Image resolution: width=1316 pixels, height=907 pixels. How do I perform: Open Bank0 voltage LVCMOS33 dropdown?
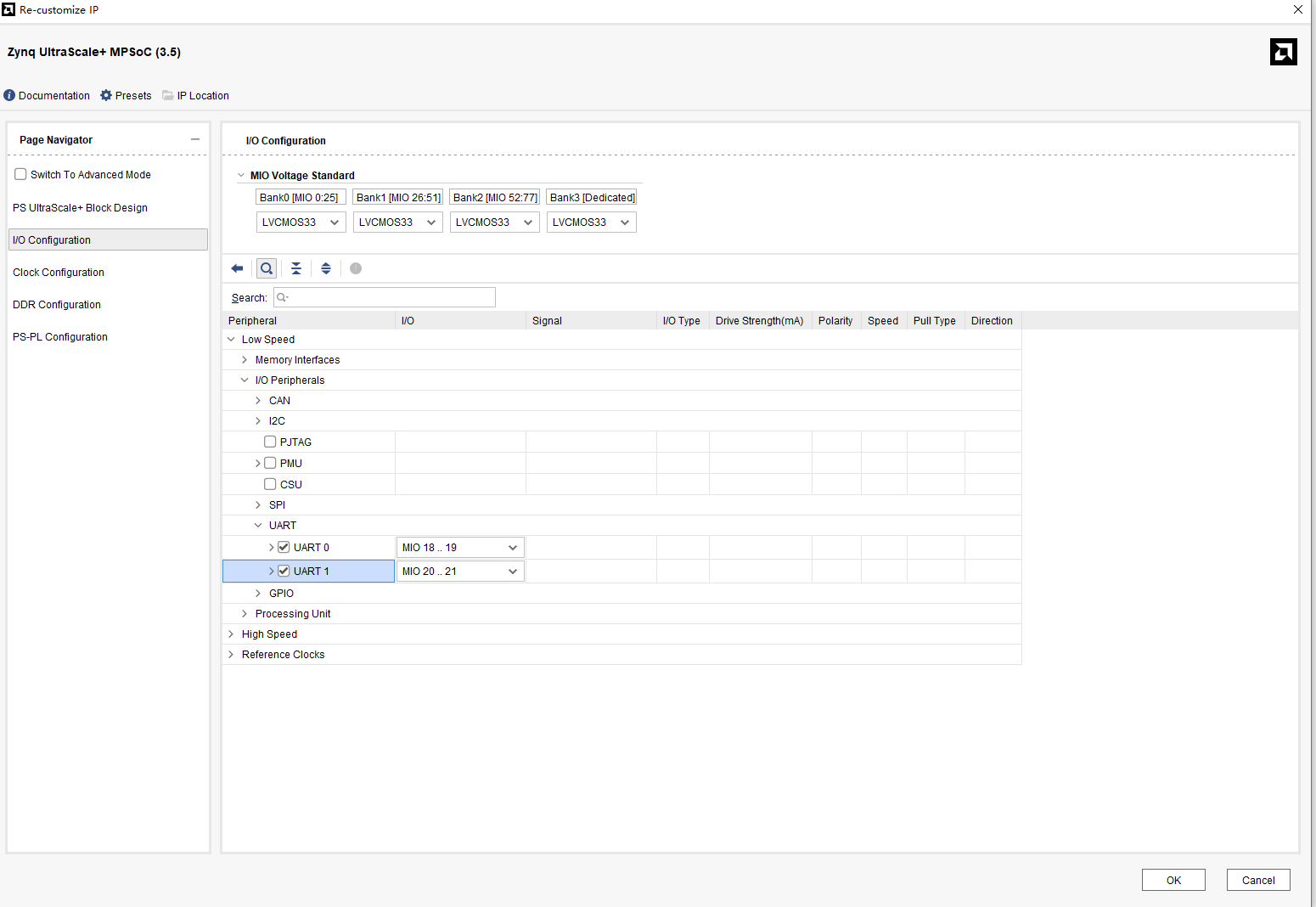[x=301, y=223]
